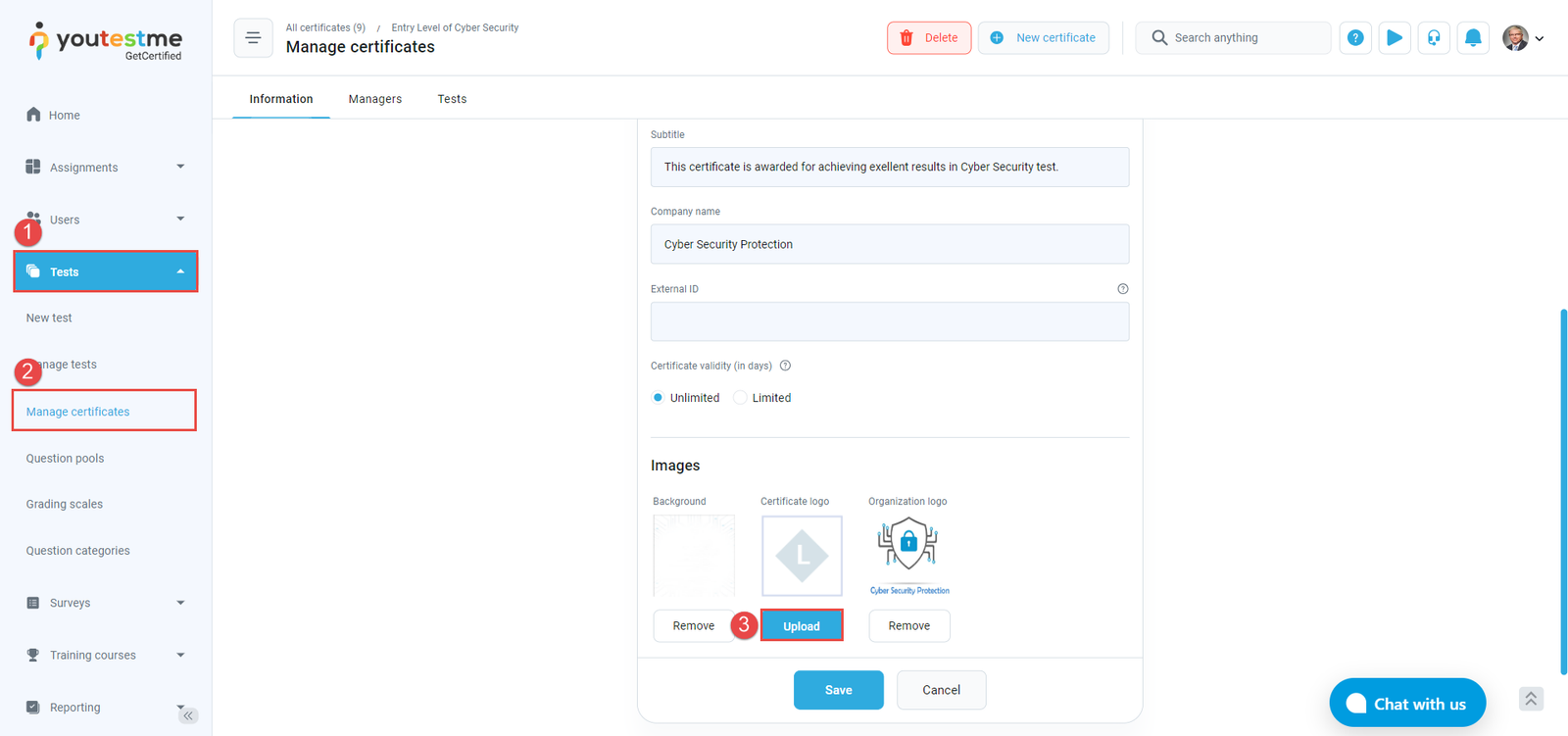Screen dimensions: 1568x736
Task: Click into the Company name field
Action: [890, 244]
